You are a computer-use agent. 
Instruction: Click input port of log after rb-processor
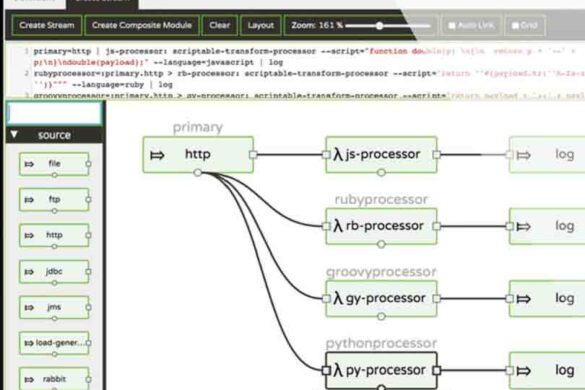(x=510, y=226)
